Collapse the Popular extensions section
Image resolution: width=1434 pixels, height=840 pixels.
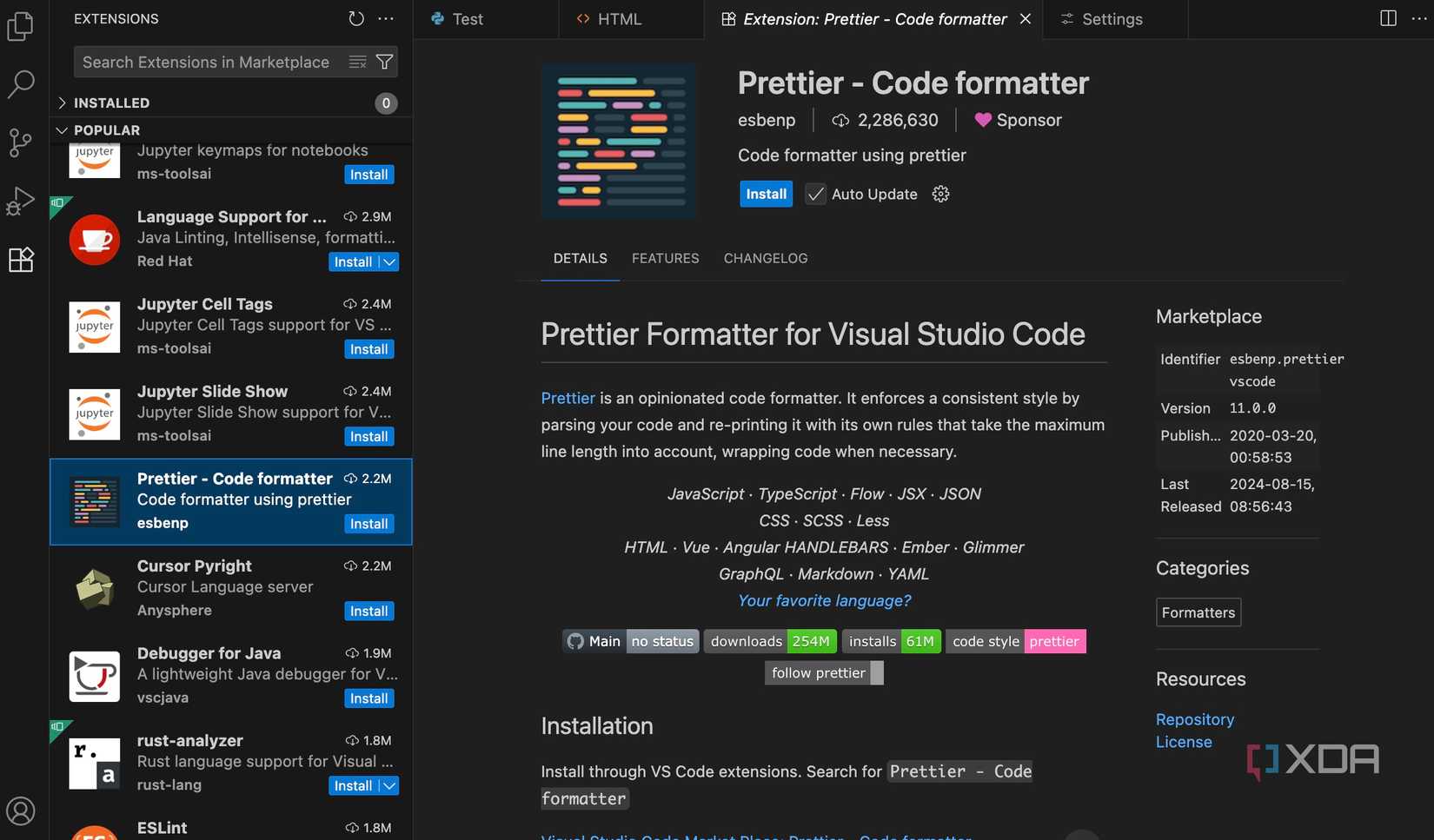coord(62,130)
